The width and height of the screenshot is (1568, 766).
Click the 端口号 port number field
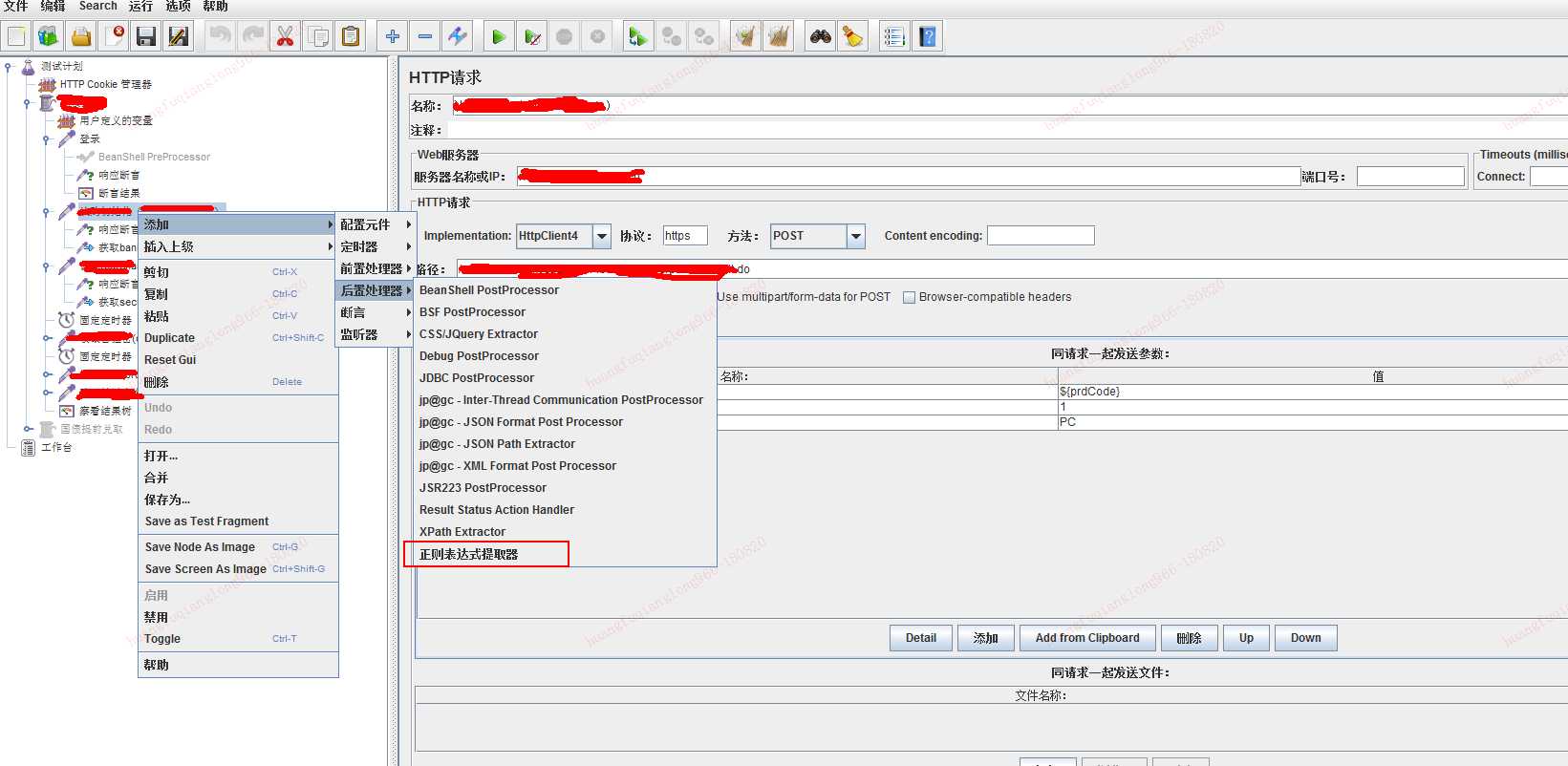pos(1410,176)
